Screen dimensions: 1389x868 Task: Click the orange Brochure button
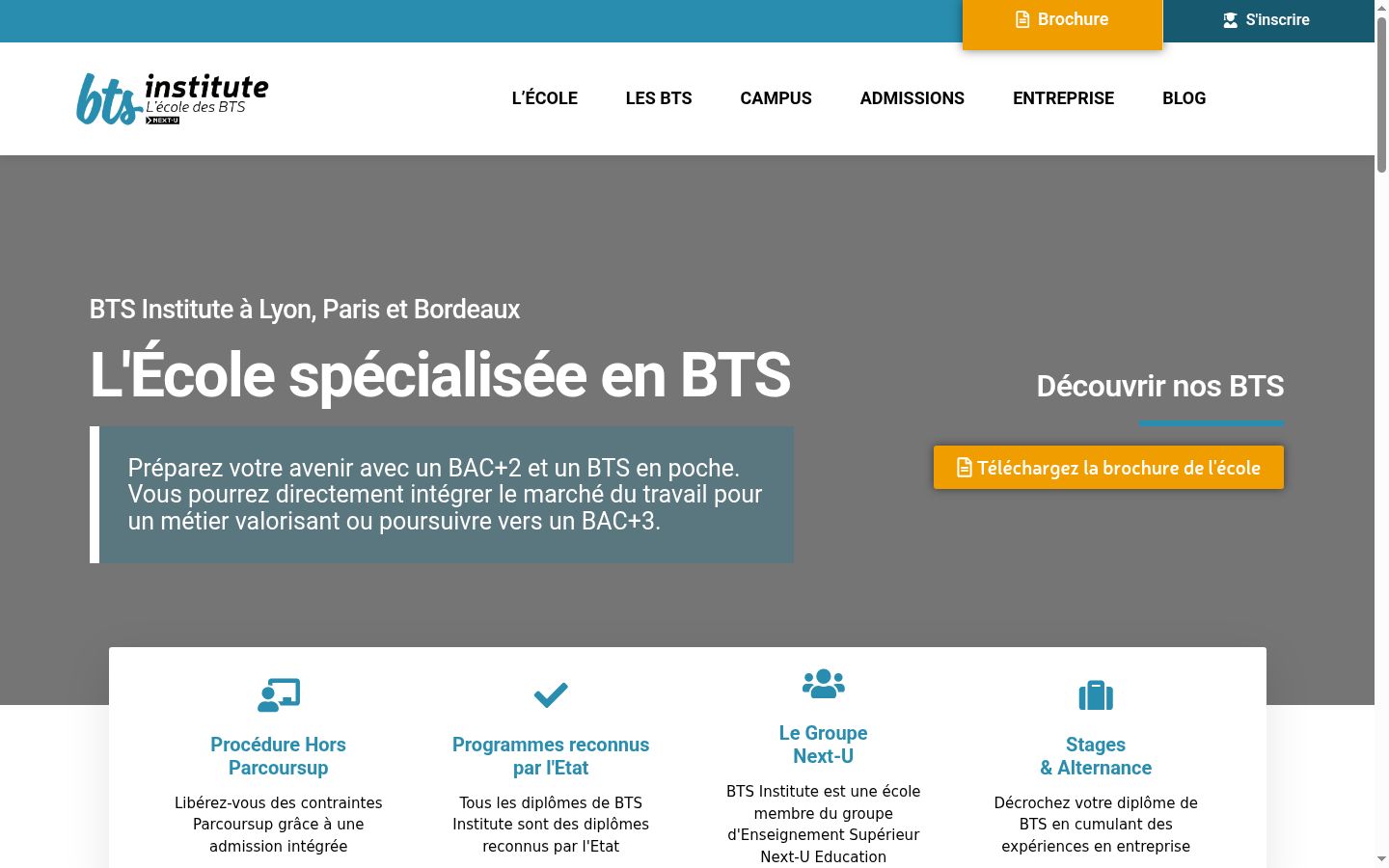1063,23
